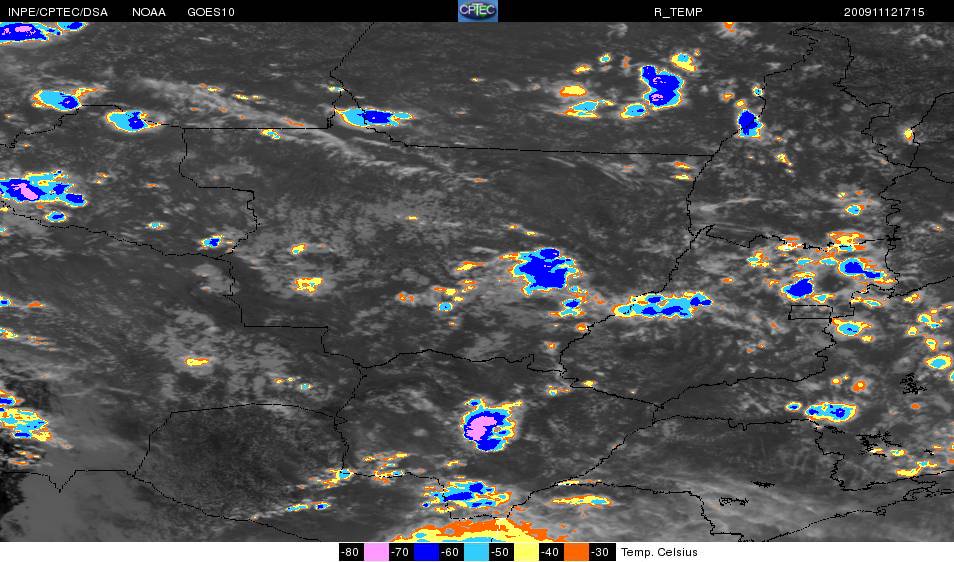Image resolution: width=954 pixels, height=562 pixels.
Task: Click the -60 legend value
Action: tap(450, 552)
